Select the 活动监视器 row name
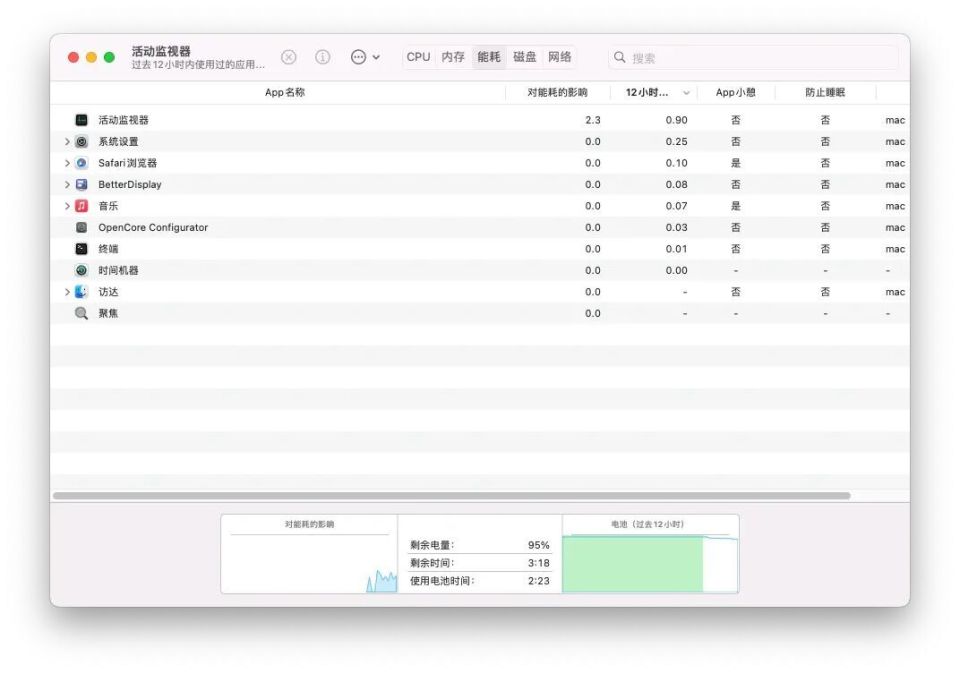Image resolution: width=960 pixels, height=673 pixels. 123,120
